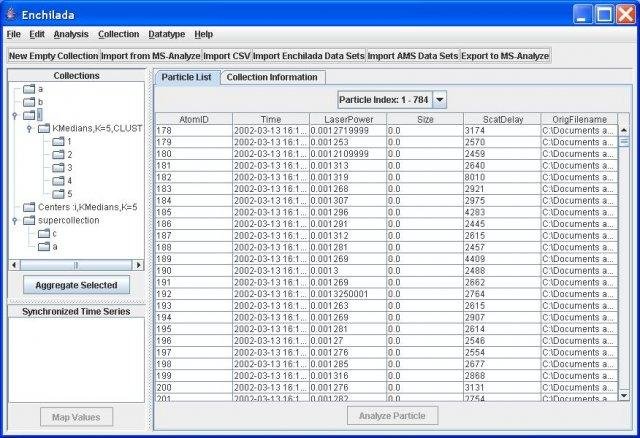Switch to the Collection Information tab
640x438 pixels.
pyautogui.click(x=272, y=77)
